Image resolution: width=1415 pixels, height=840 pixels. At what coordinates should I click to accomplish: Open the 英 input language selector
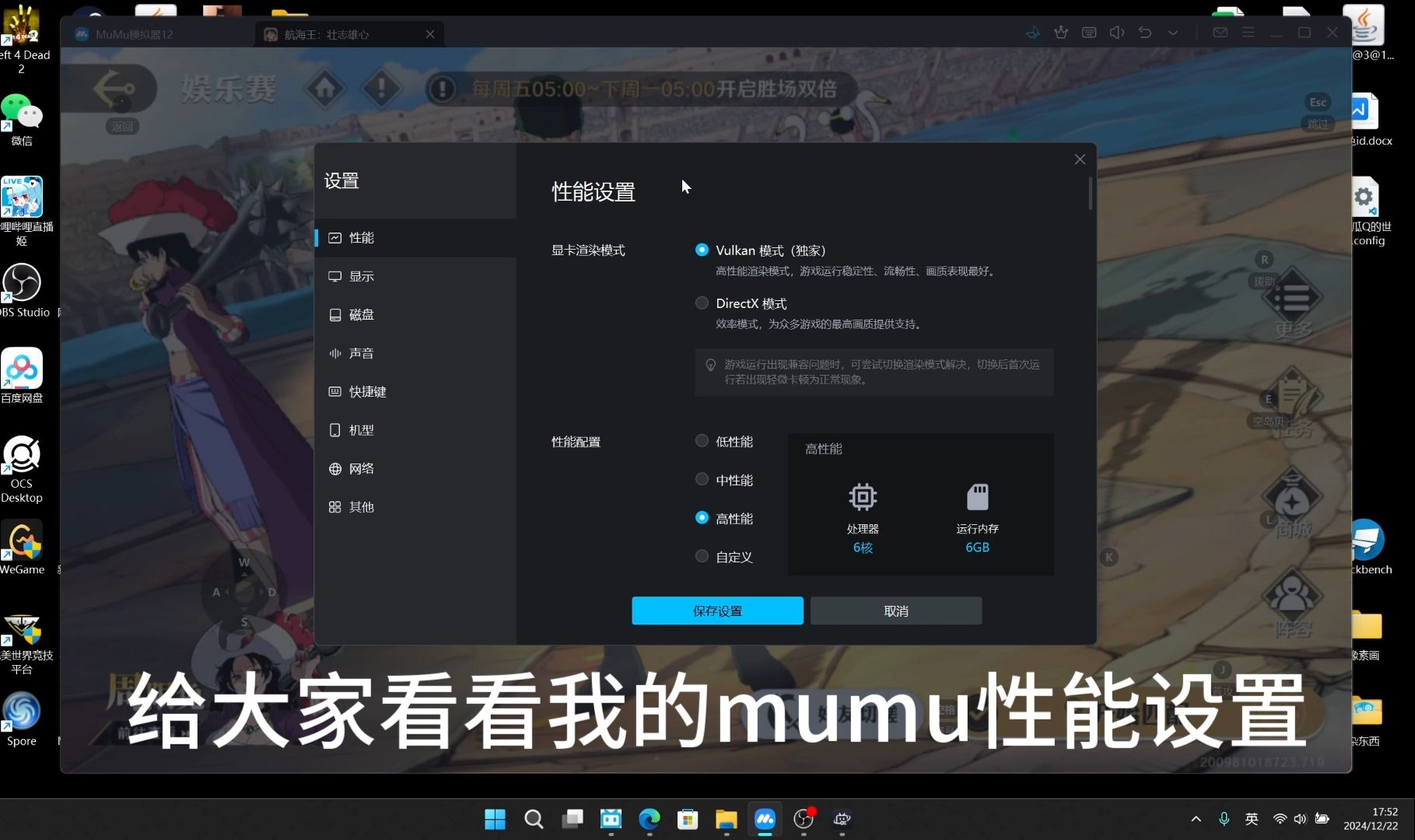pyautogui.click(x=1251, y=819)
